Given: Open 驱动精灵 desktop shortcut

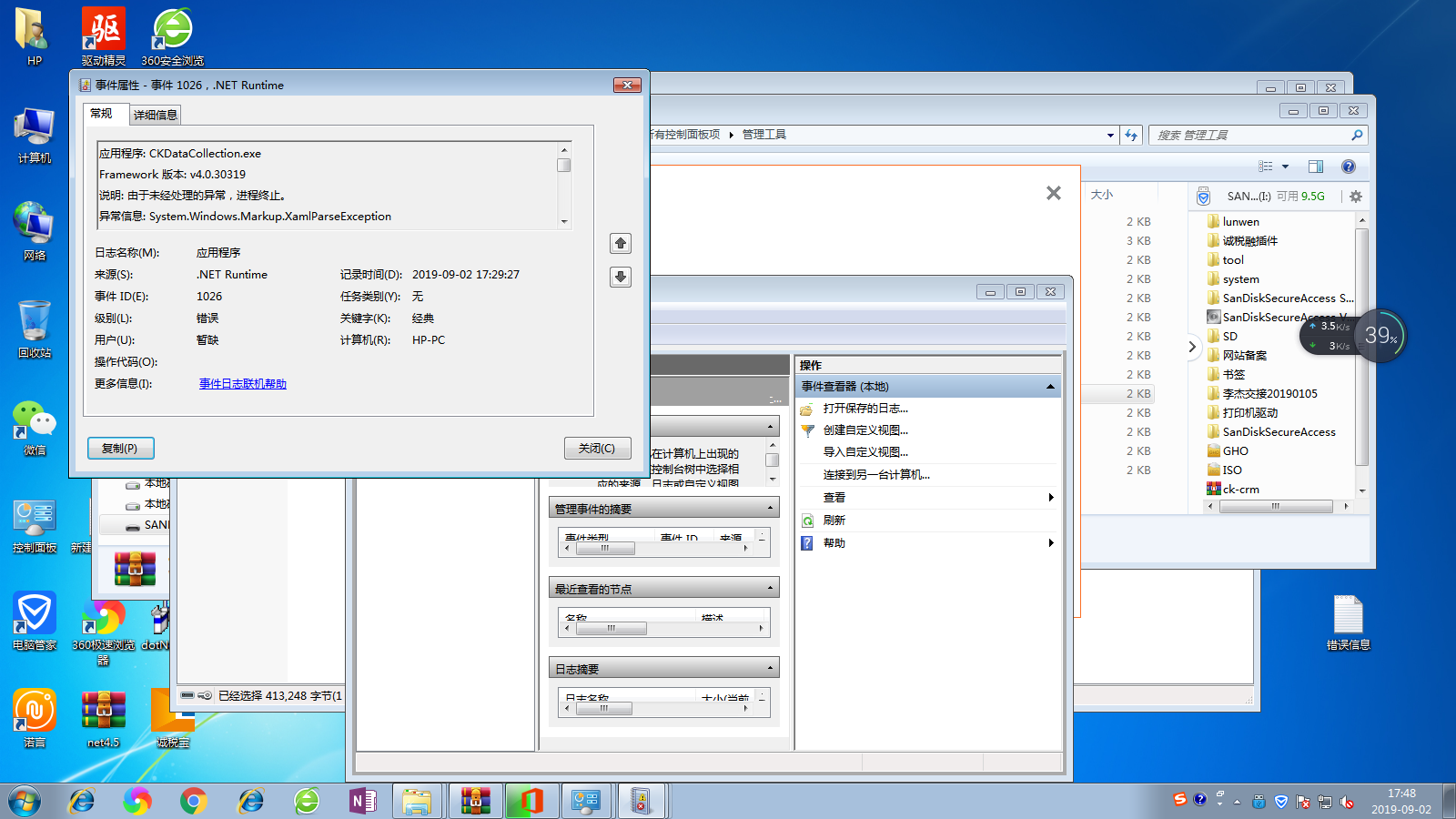Looking at the screenshot, I should click(104, 36).
